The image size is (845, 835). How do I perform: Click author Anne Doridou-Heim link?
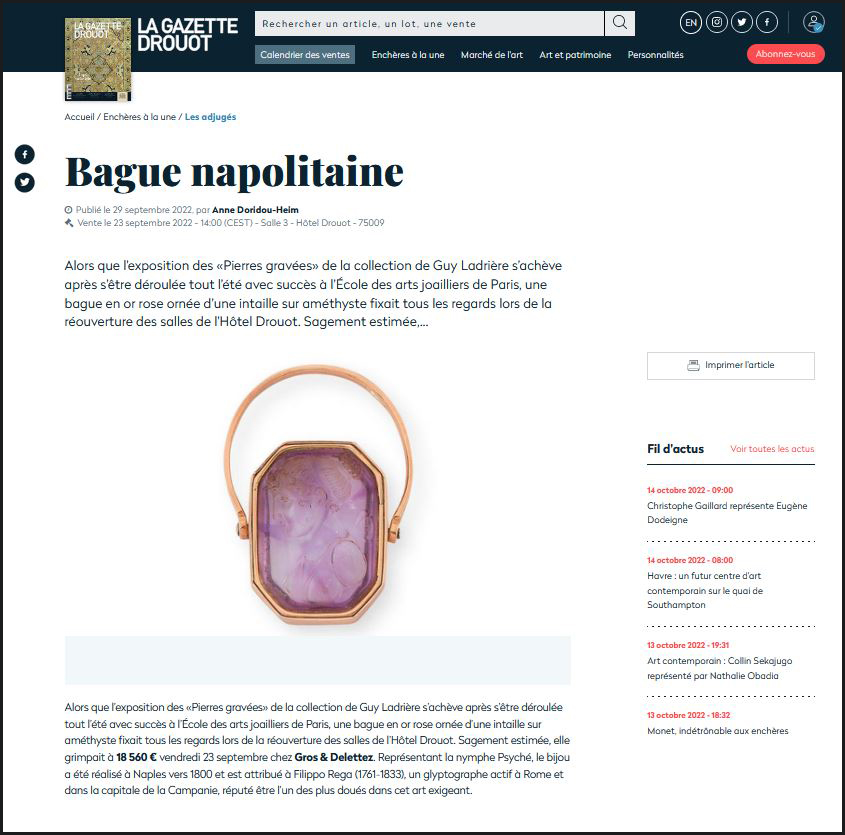pyautogui.click(x=255, y=210)
